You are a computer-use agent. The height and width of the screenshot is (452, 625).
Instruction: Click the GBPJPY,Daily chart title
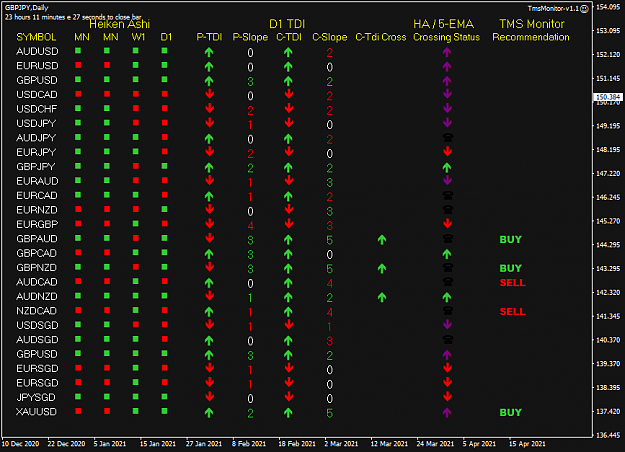point(27,8)
